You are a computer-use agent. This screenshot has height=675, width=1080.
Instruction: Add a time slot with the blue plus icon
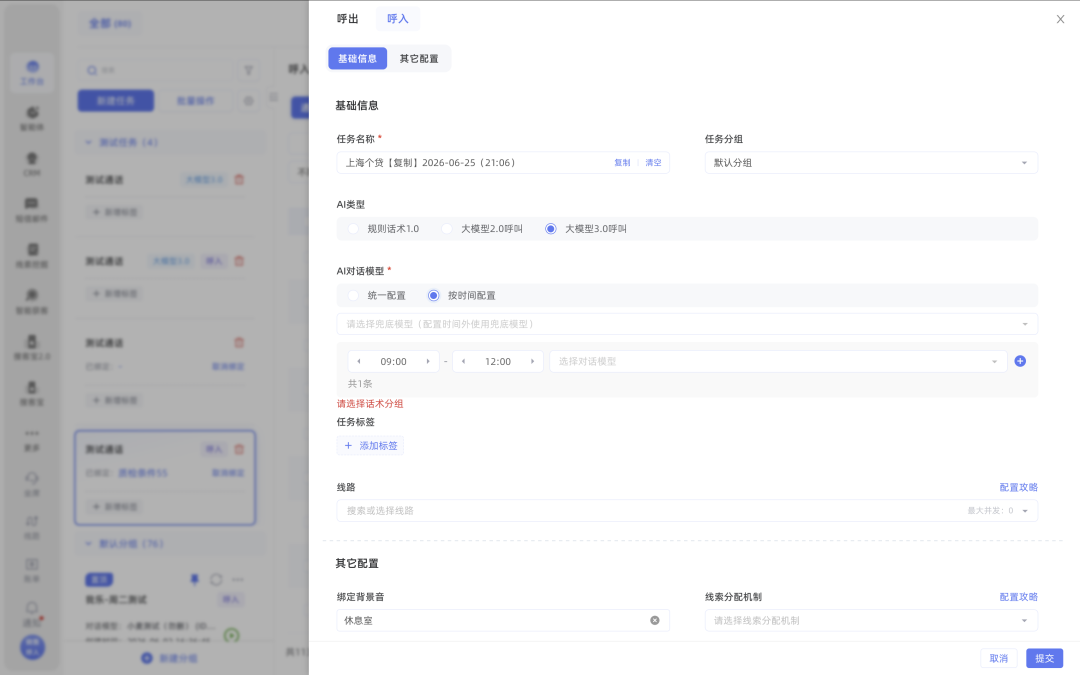tap(1020, 361)
